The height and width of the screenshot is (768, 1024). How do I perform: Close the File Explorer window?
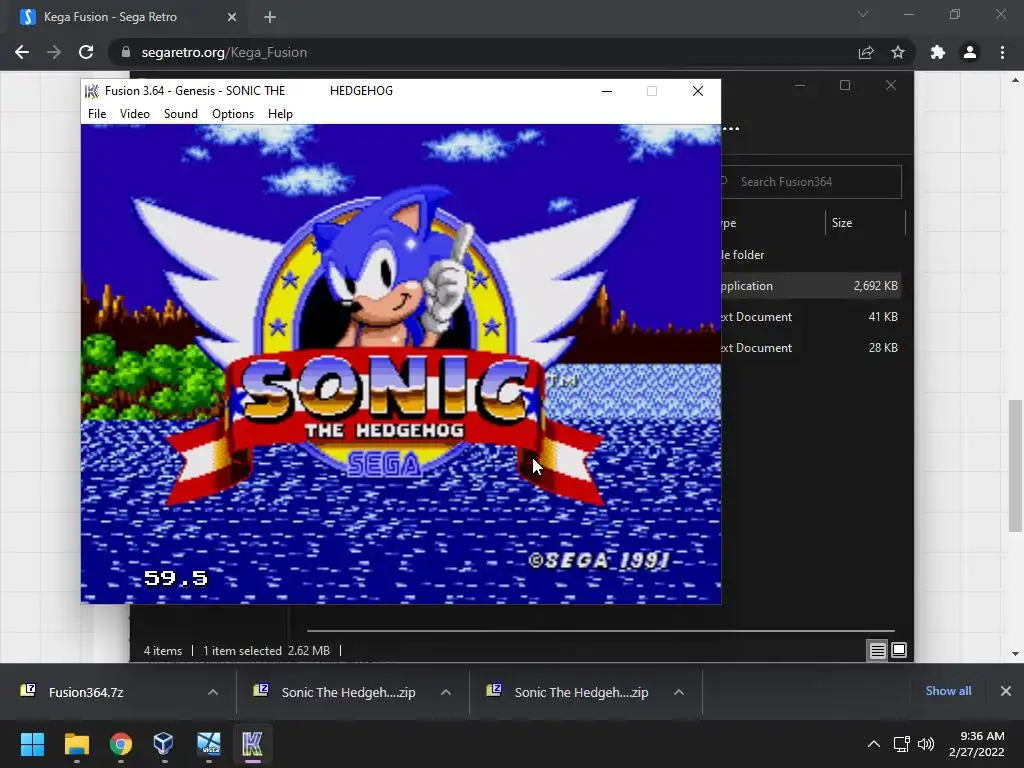(x=891, y=85)
